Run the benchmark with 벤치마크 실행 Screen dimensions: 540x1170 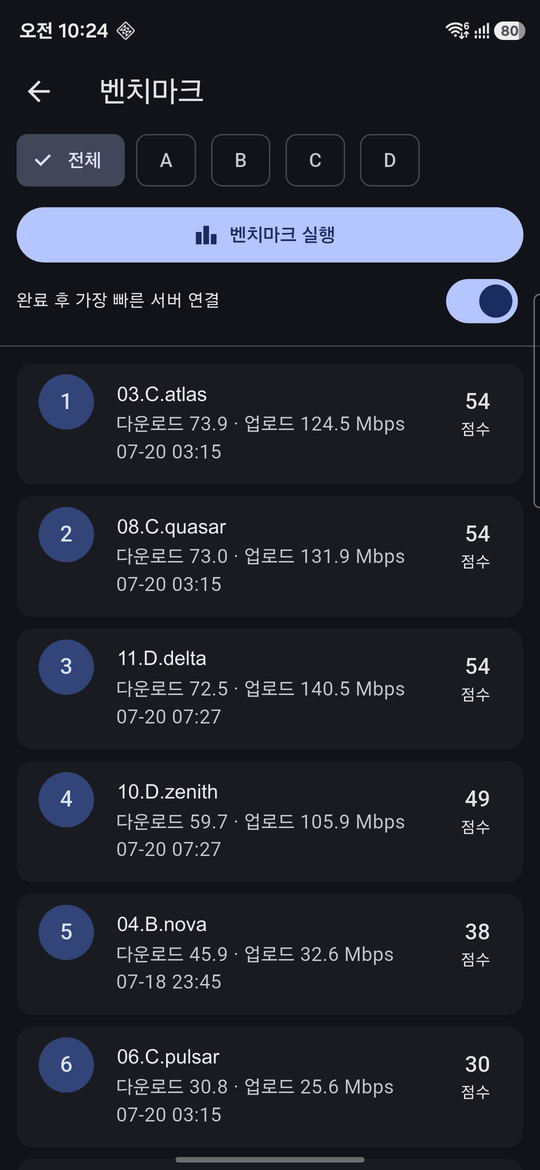coord(270,235)
